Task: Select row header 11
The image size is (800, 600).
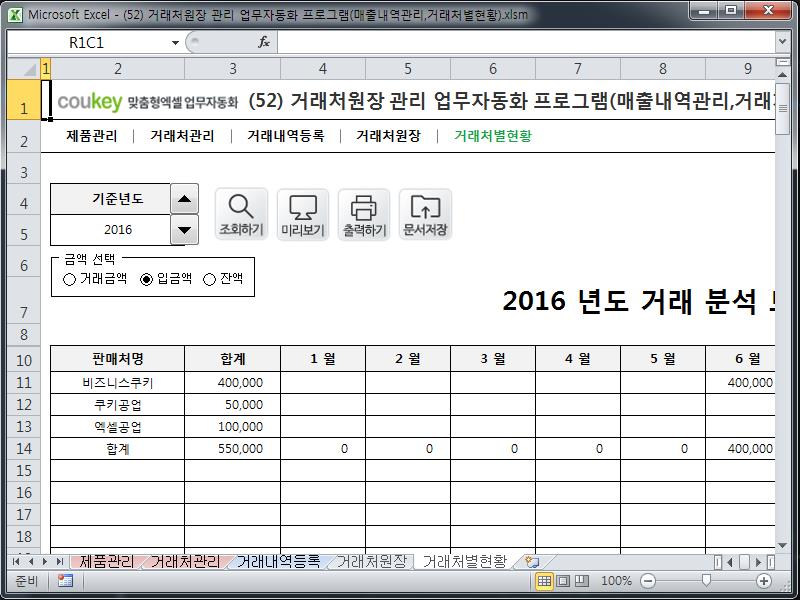Action: pos(24,383)
